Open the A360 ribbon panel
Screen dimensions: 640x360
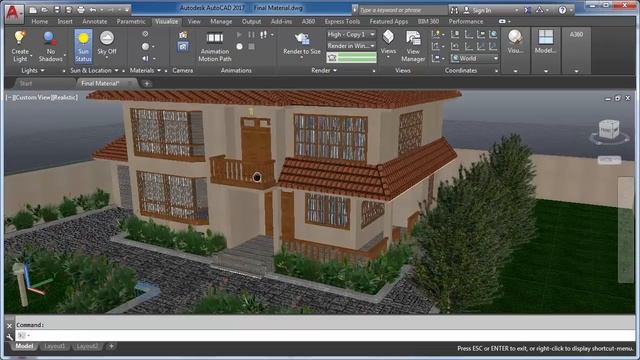pos(576,35)
